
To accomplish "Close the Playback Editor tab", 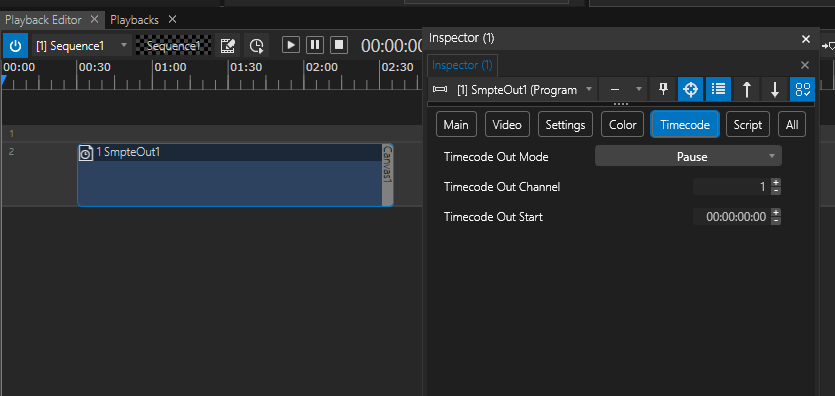I will coord(94,20).
